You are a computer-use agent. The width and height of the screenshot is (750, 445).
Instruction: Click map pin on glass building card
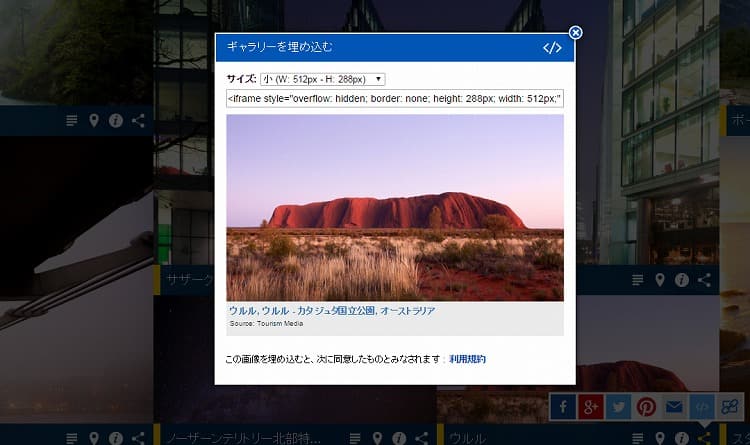click(x=660, y=280)
